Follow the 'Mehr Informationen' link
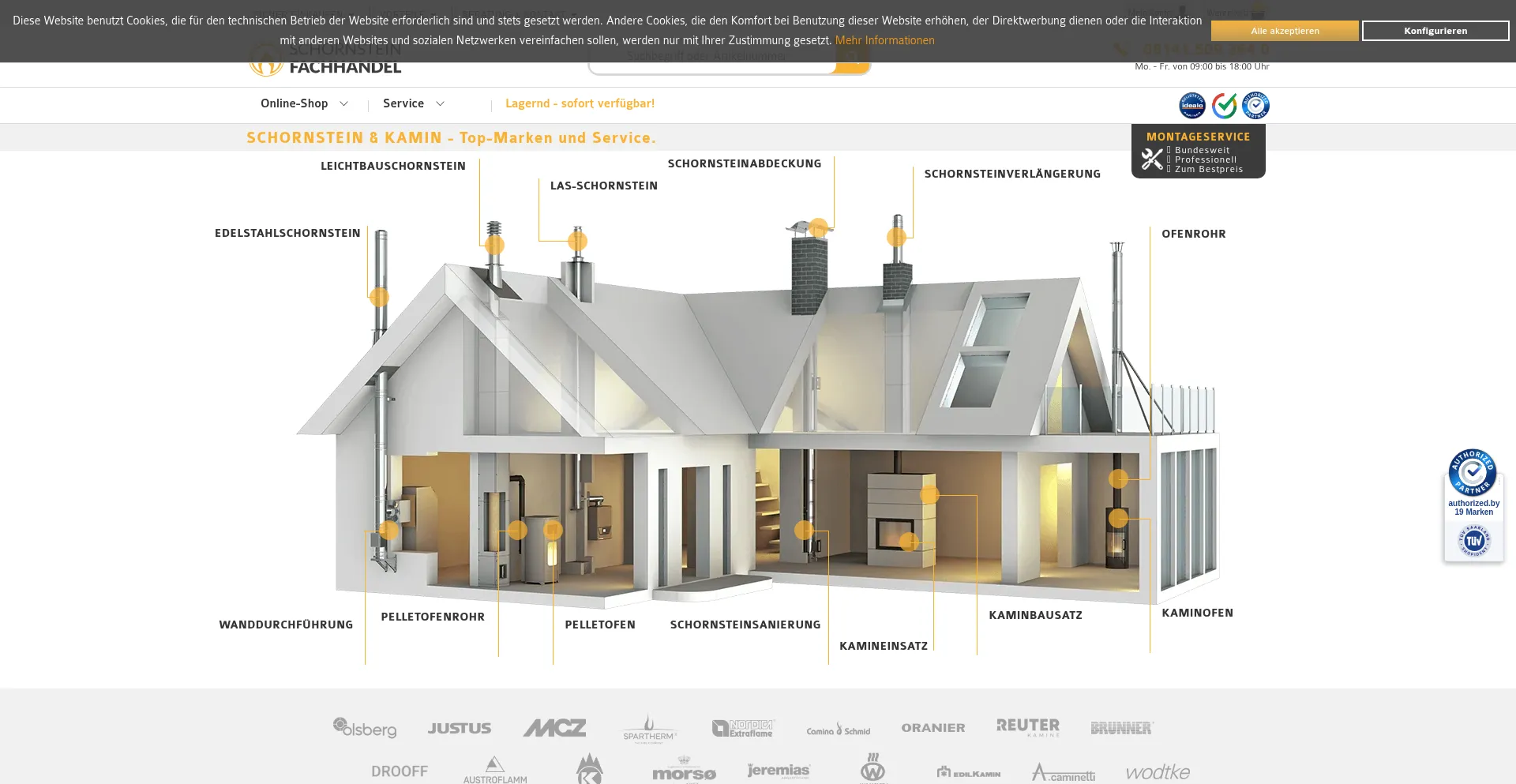Screen dimensions: 1516x784 884,40
